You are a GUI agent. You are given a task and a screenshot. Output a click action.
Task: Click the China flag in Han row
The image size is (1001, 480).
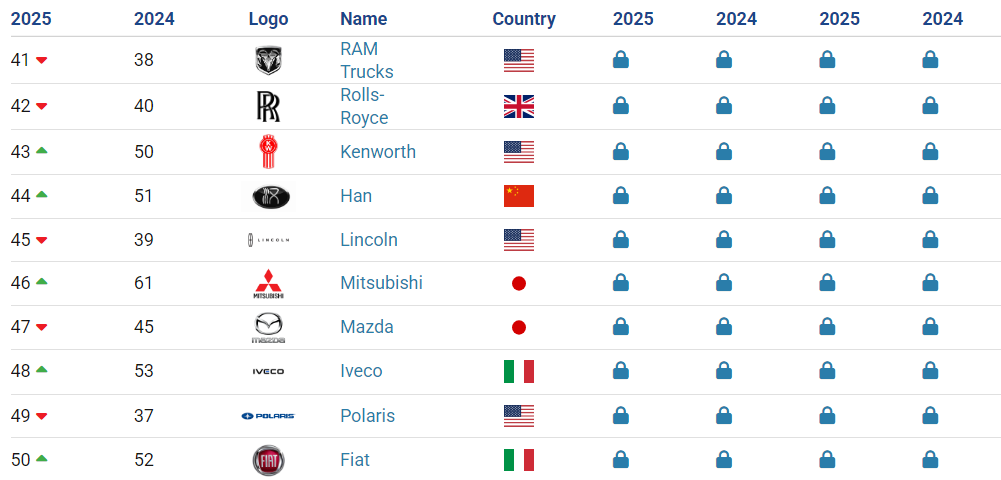click(x=518, y=196)
